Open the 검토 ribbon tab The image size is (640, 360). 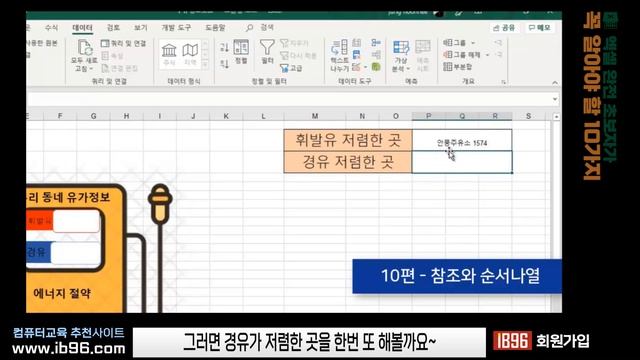[x=113, y=28]
